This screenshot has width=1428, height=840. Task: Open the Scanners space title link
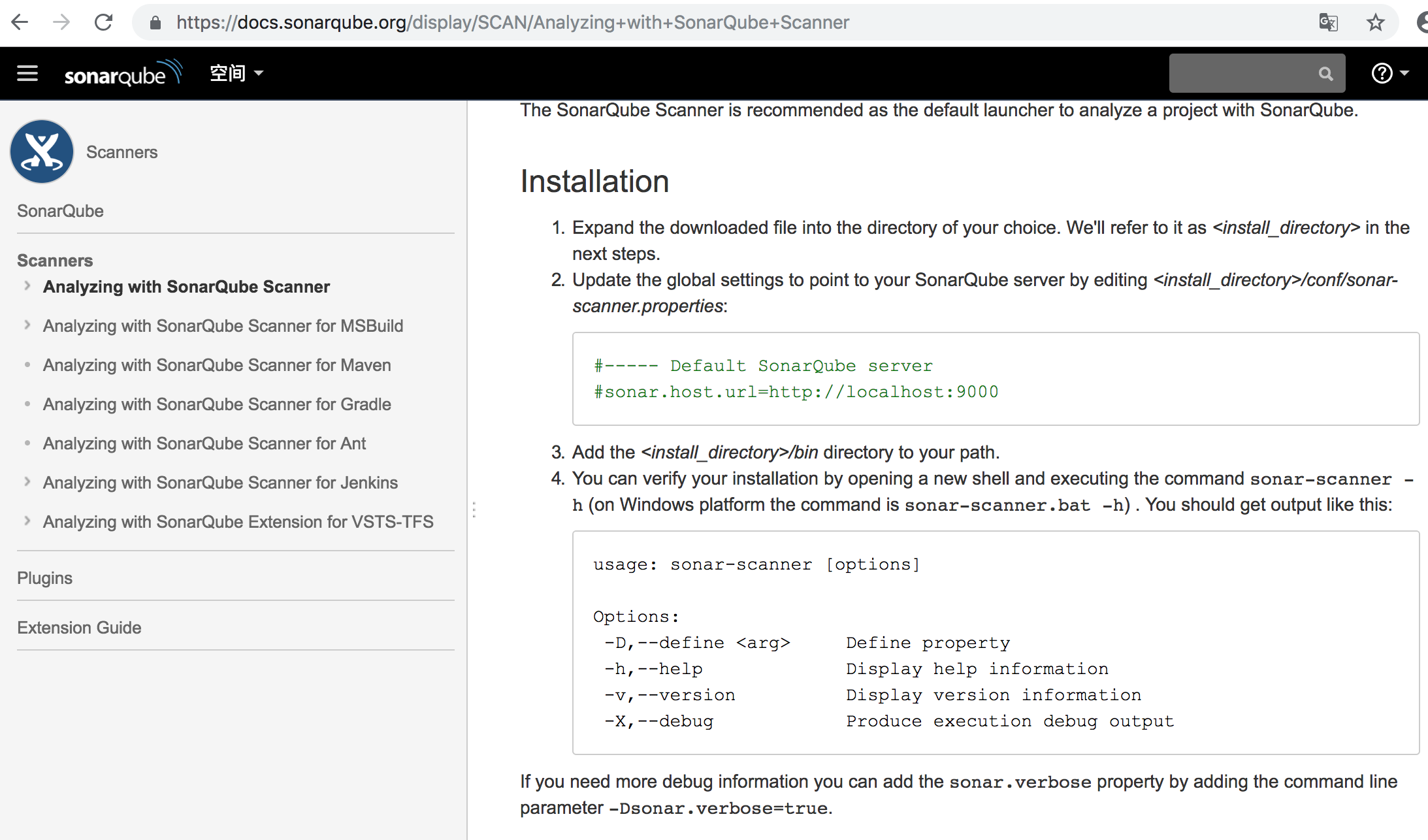[x=122, y=152]
